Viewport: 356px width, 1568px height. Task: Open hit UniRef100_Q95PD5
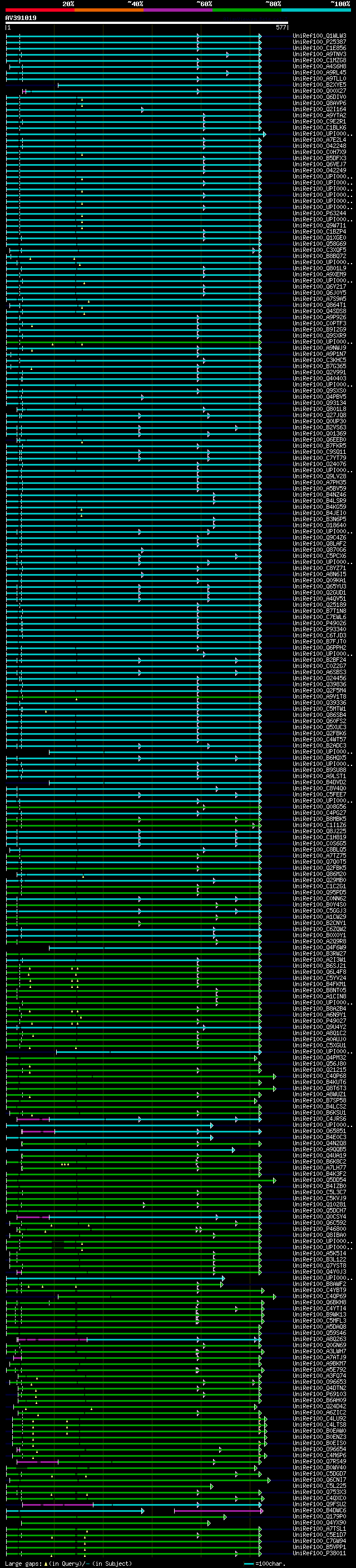point(319,892)
